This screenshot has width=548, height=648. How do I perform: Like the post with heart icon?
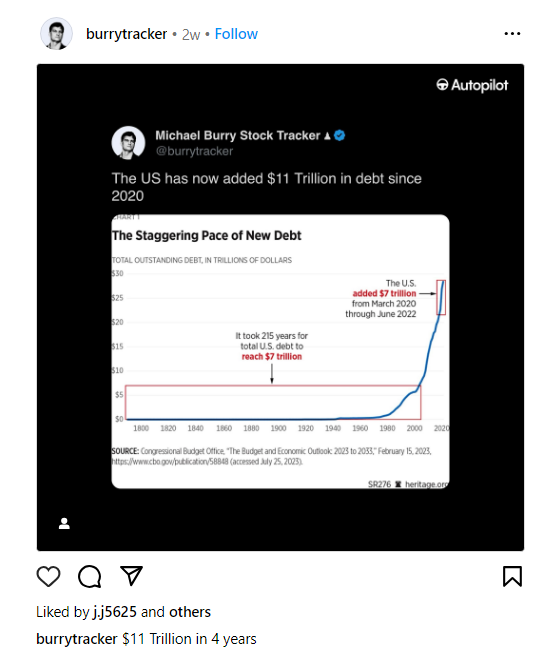pyautogui.click(x=48, y=576)
